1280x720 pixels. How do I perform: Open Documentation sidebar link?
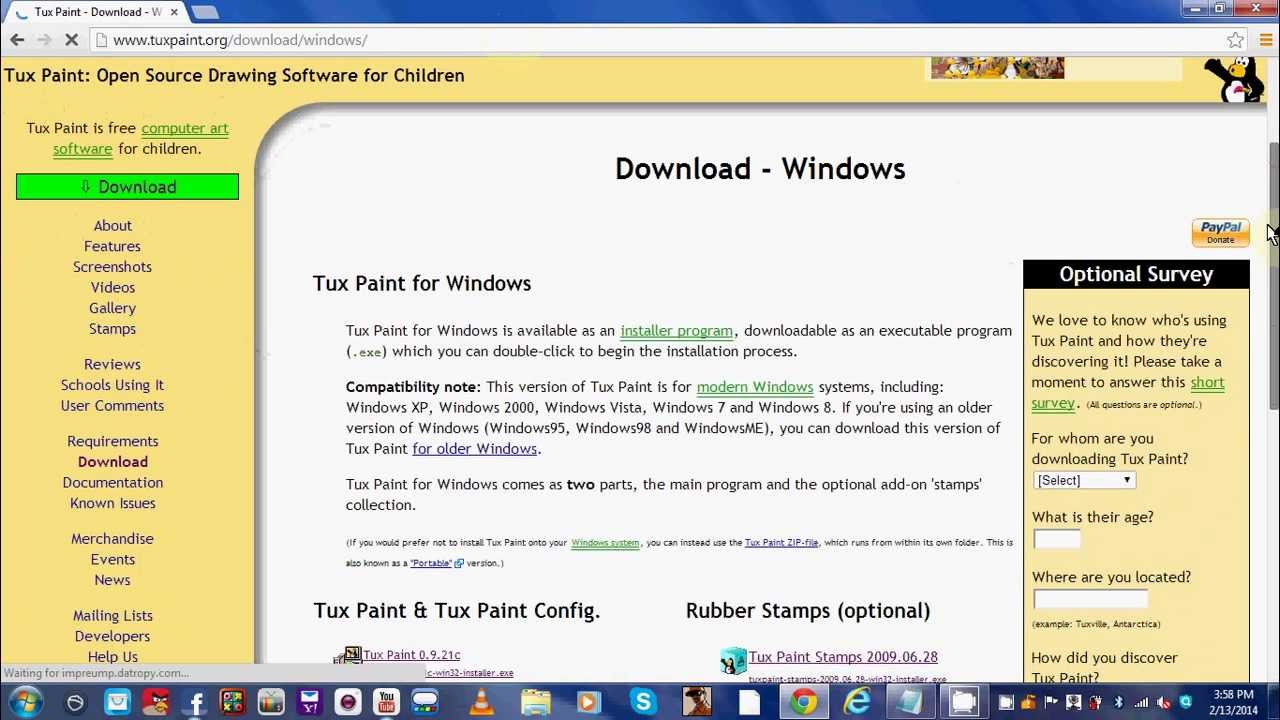coord(112,483)
